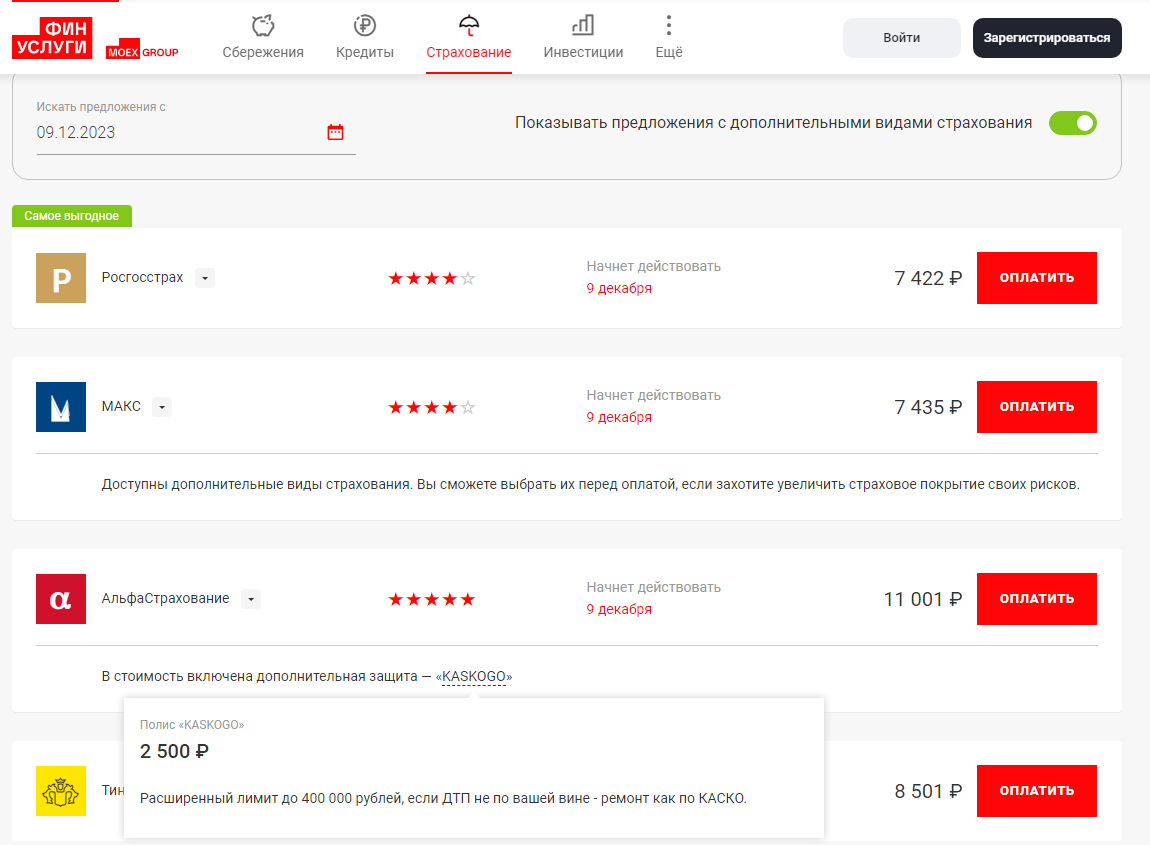
Task: Open the Сбережения piggy bank icon
Action: 263,26
